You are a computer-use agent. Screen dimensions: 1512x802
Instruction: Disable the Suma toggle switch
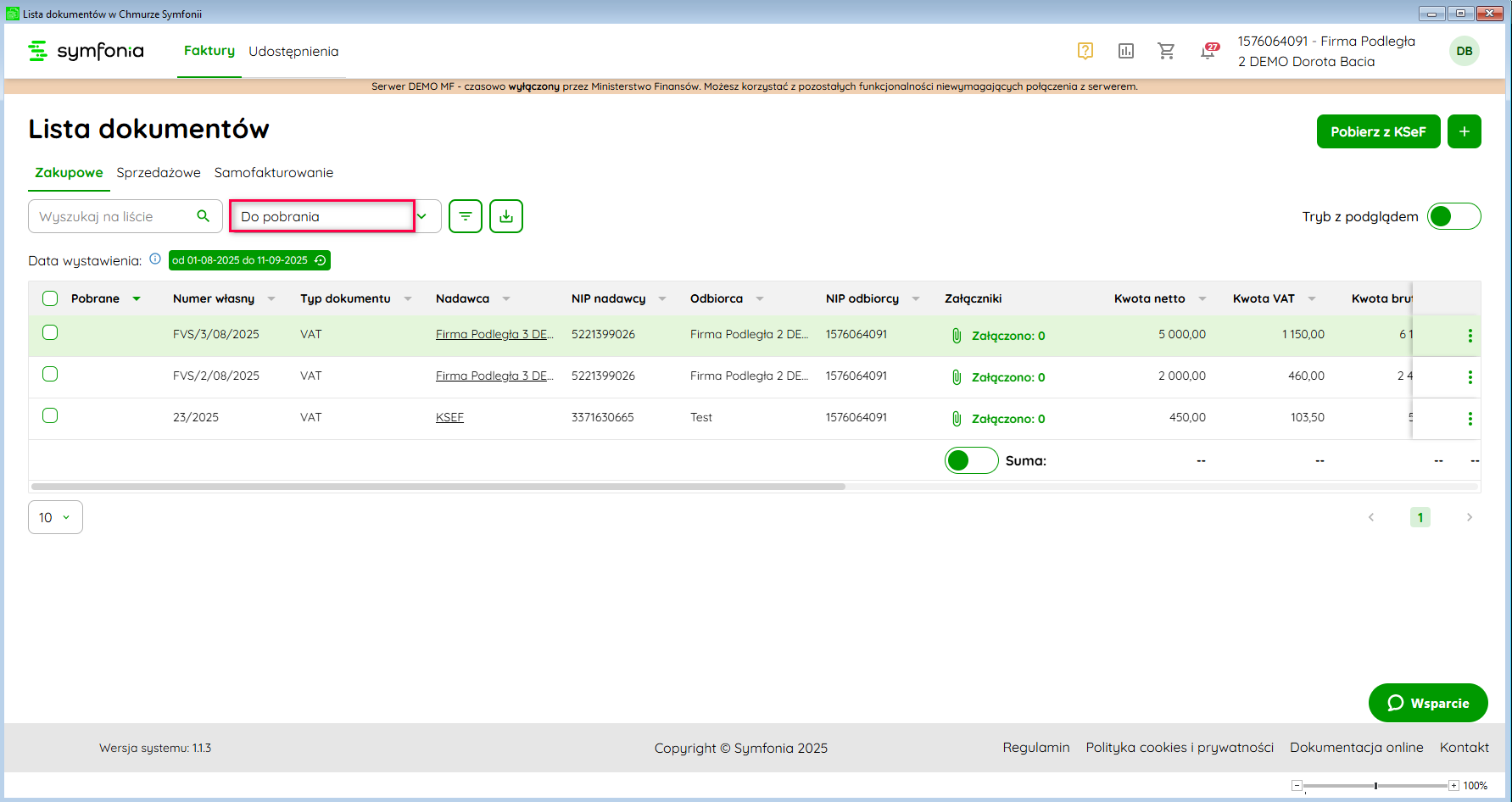point(971,460)
